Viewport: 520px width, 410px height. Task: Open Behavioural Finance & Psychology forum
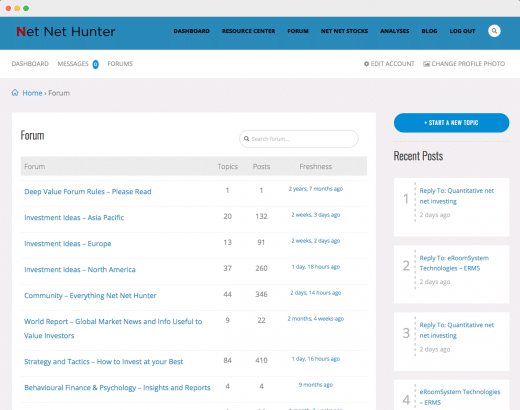coord(117,388)
